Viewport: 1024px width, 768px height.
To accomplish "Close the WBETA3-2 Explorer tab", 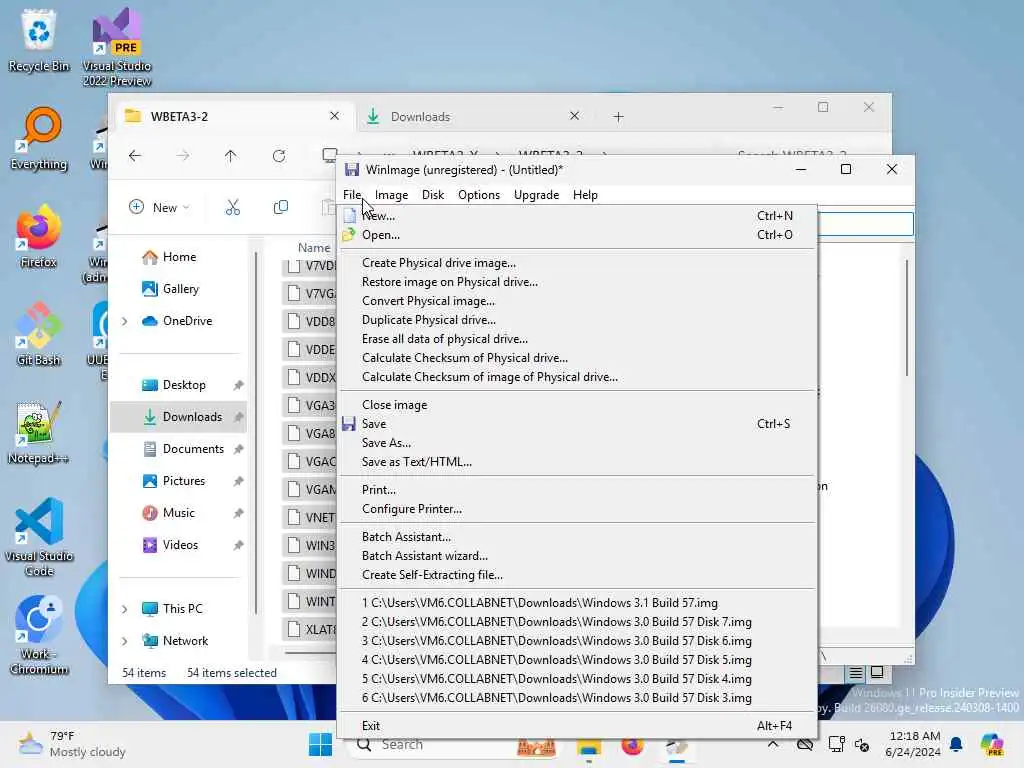I will pyautogui.click(x=334, y=116).
